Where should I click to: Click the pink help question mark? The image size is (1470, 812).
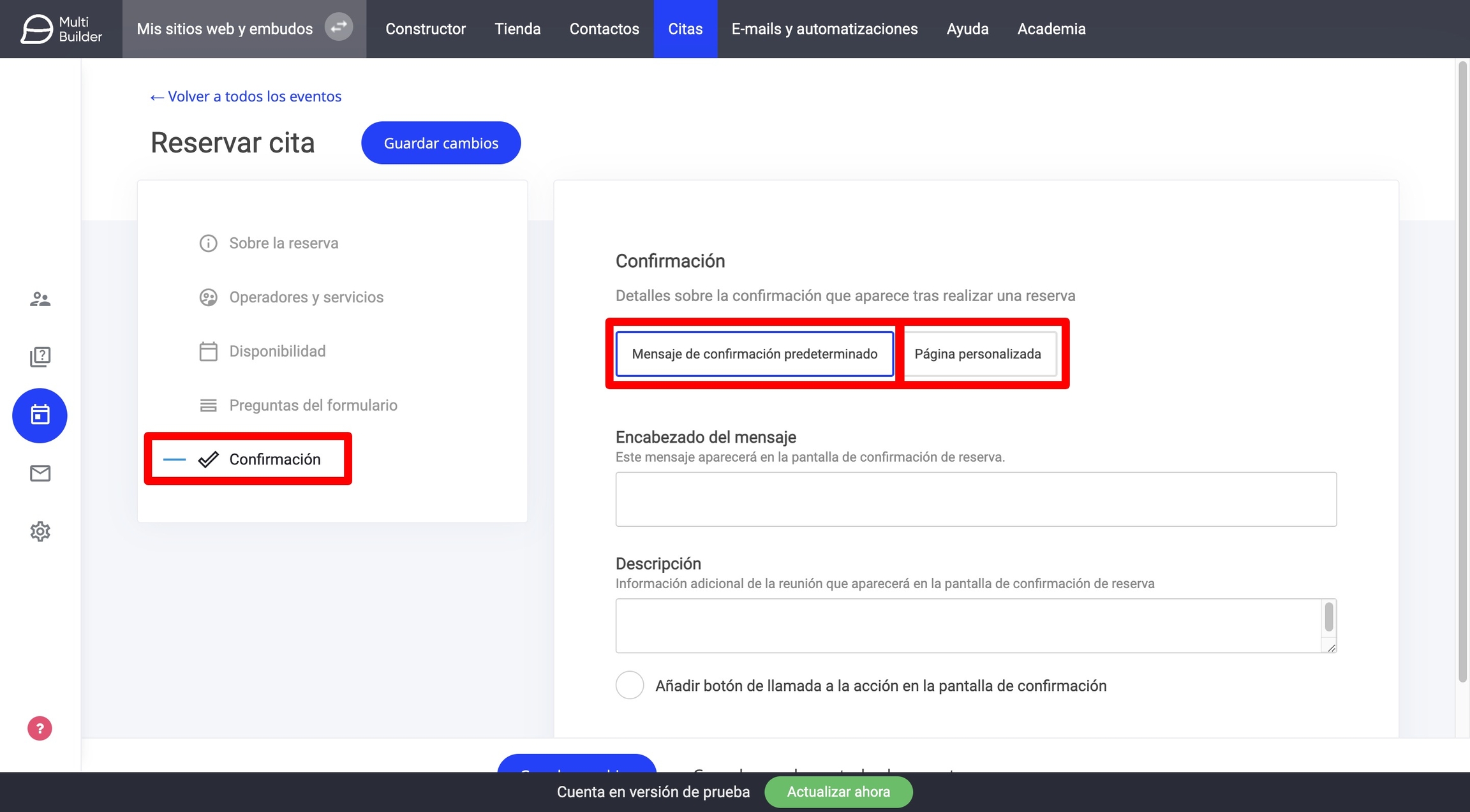pos(40,728)
